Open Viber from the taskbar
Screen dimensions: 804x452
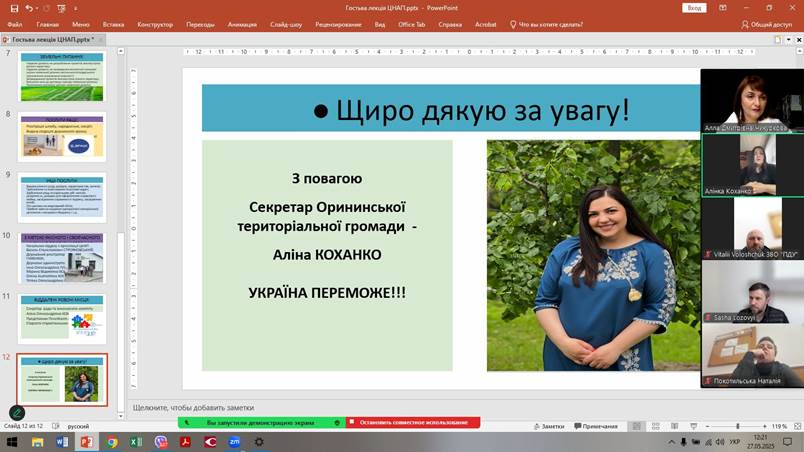(x=161, y=441)
